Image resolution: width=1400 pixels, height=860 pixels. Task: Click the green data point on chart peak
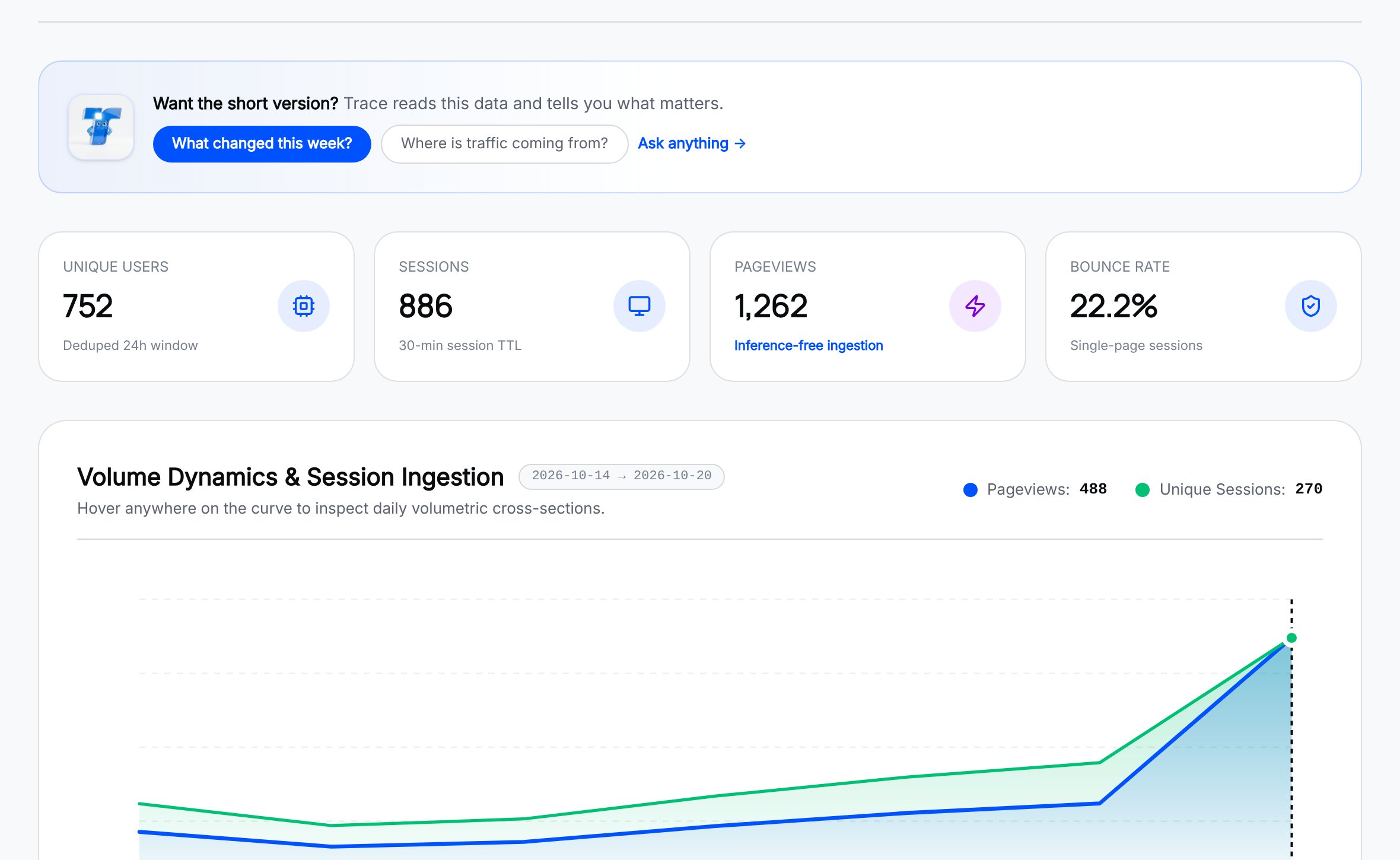(1291, 638)
